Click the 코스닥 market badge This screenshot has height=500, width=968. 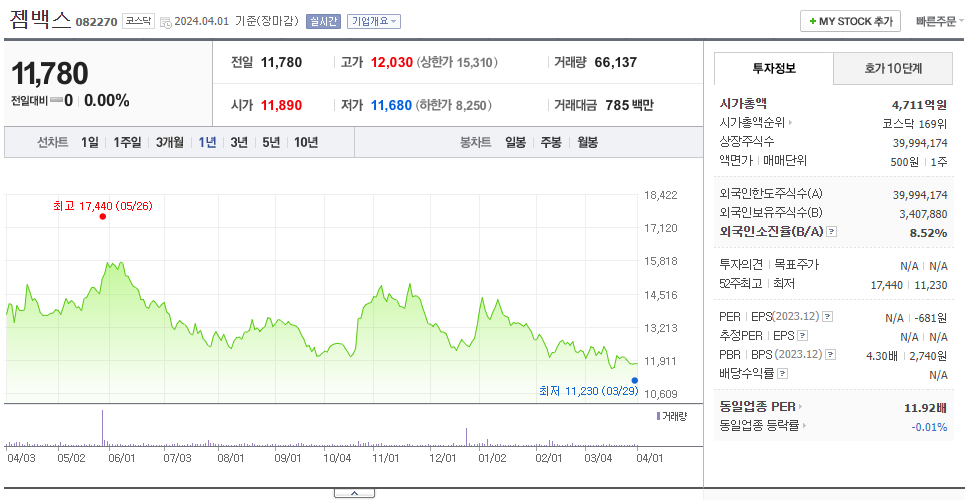click(x=138, y=21)
